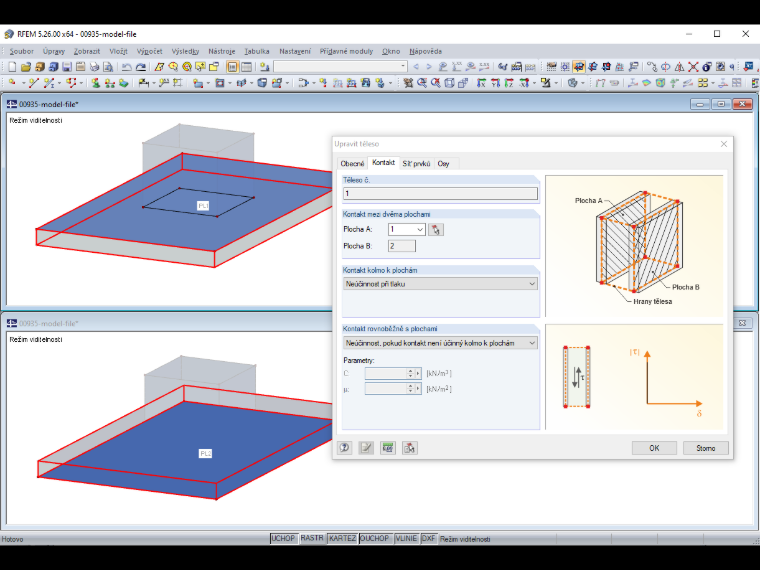Toggle VLINIE guidelines in status bar
Viewport: 760px width, 570px height.
[x=406, y=538]
